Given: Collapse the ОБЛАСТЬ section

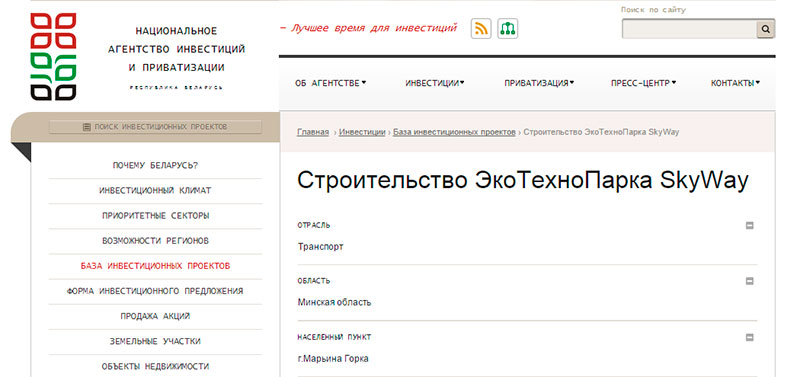Looking at the screenshot, I should click(749, 281).
